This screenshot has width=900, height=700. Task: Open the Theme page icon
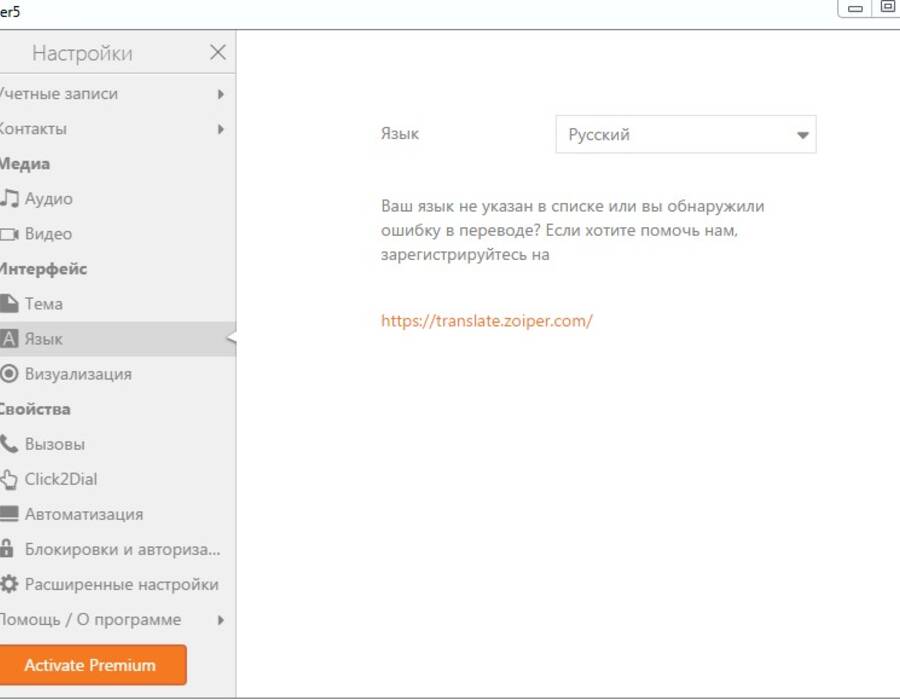pyautogui.click(x=9, y=304)
